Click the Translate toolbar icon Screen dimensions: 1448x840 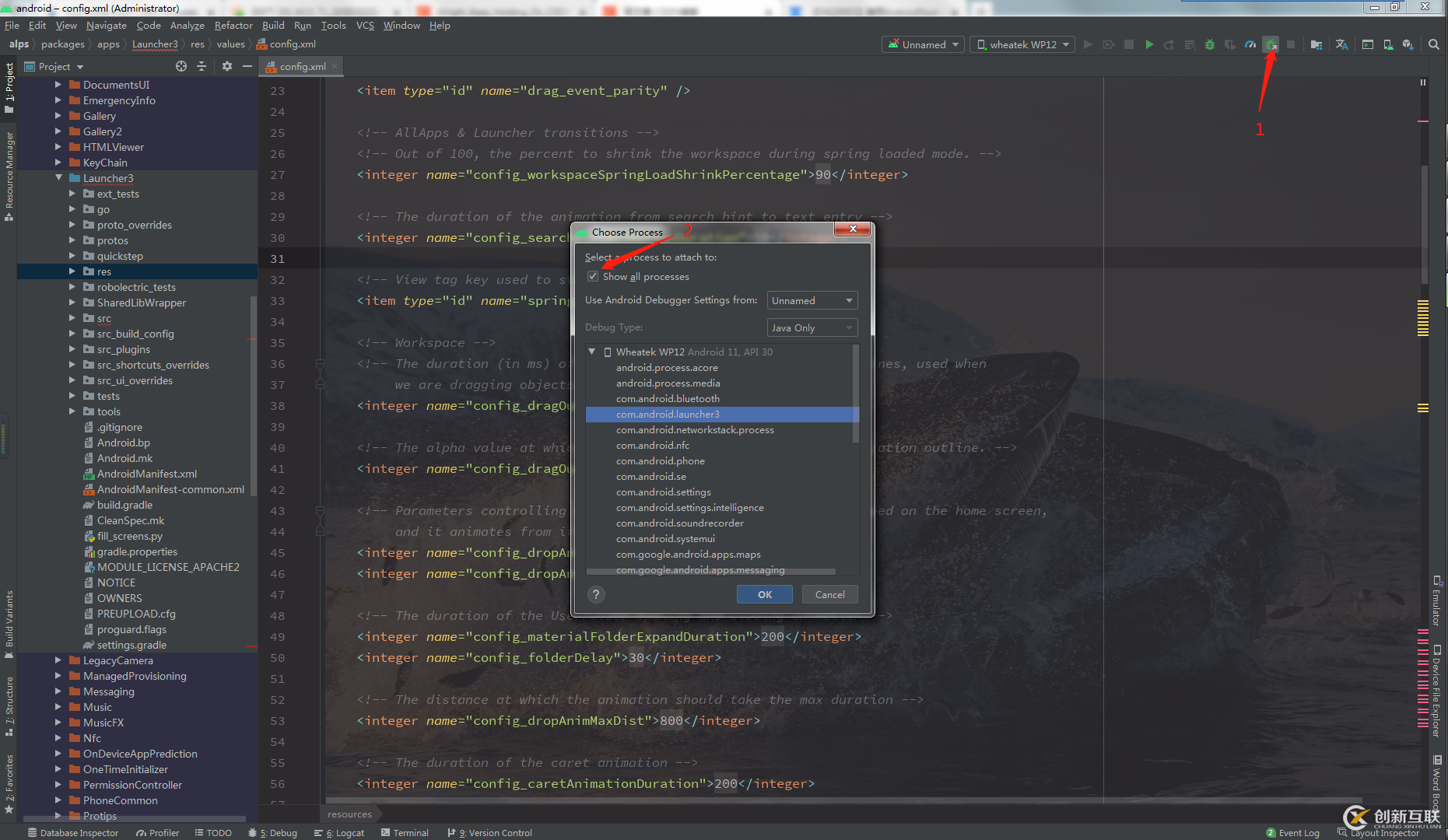1341,44
